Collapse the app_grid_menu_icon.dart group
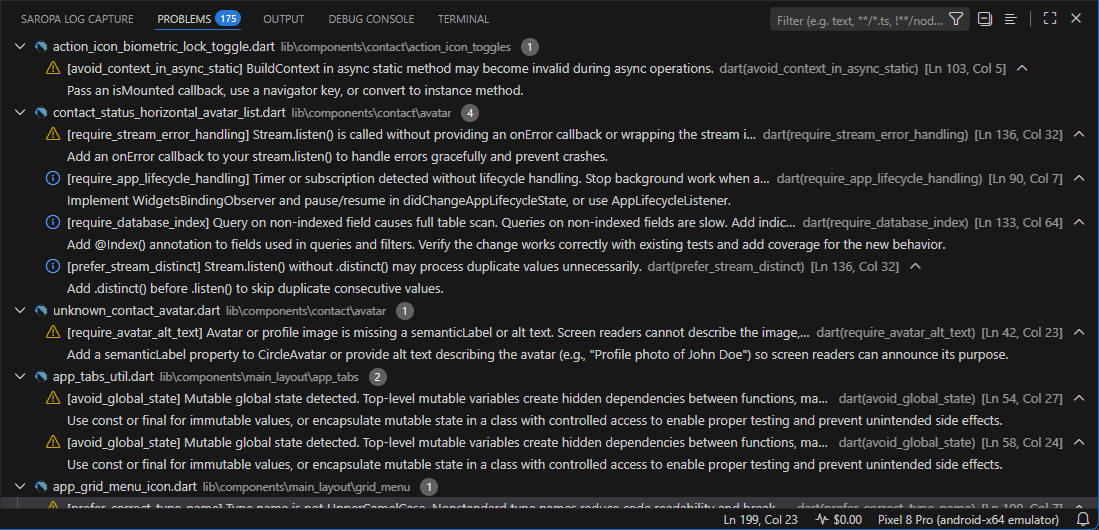 pos(19,486)
